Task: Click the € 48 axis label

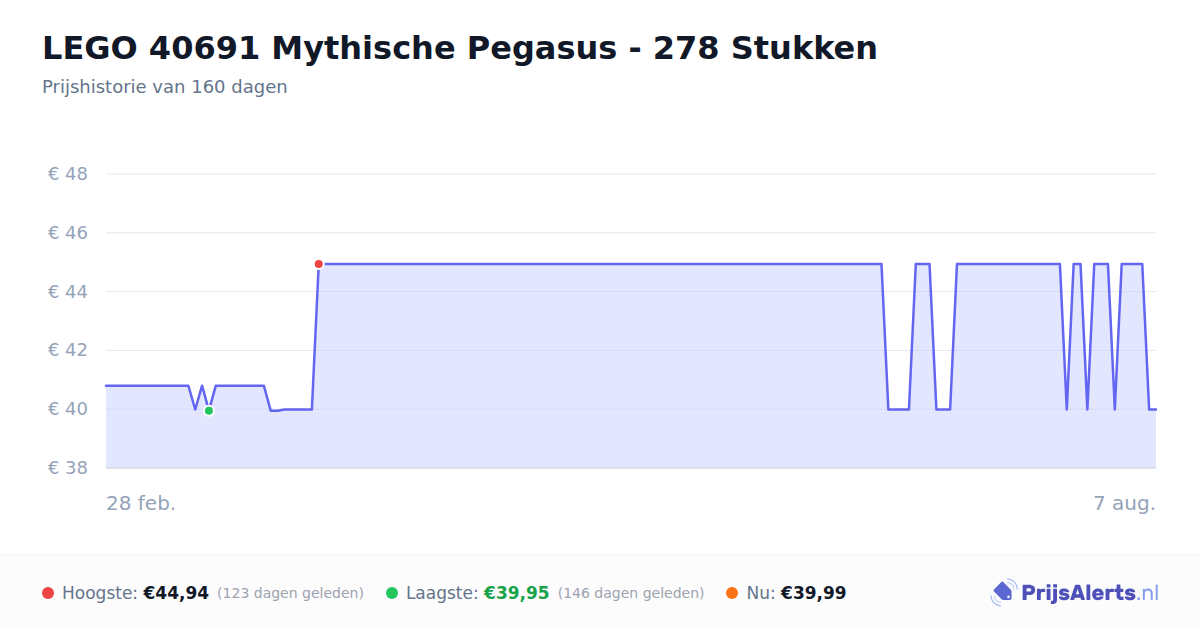Action: pos(68,174)
